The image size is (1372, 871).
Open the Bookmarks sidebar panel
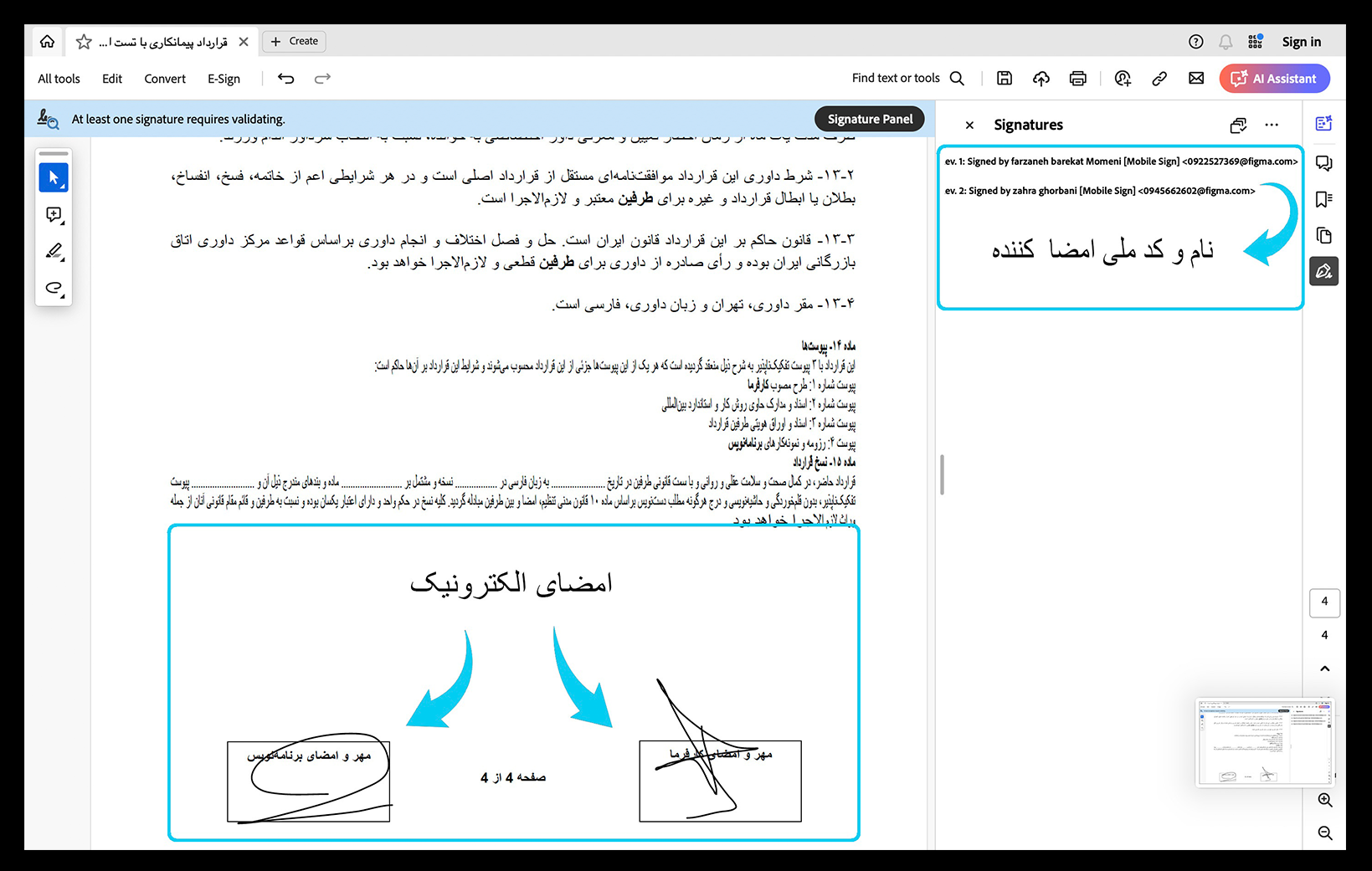(x=1323, y=199)
